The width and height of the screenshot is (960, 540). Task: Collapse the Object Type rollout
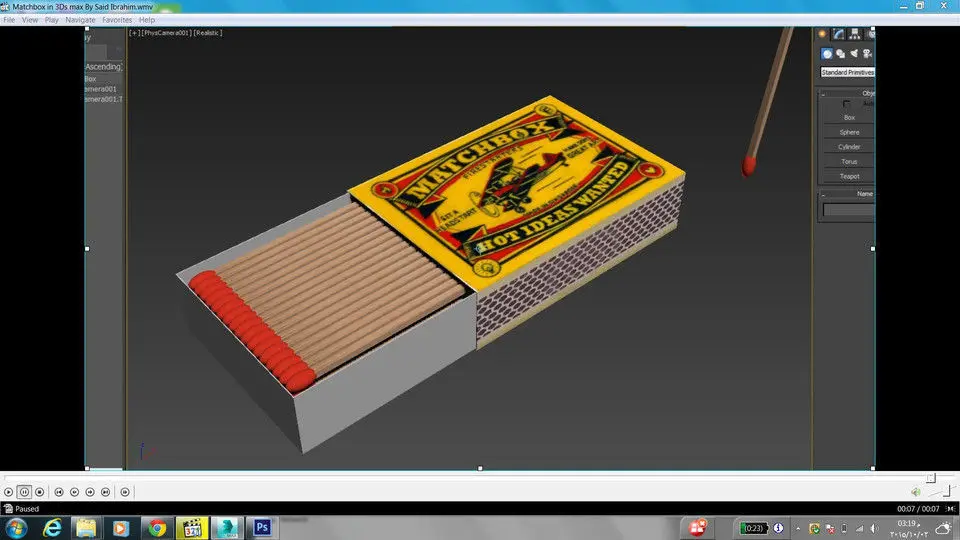pyautogui.click(x=823, y=94)
